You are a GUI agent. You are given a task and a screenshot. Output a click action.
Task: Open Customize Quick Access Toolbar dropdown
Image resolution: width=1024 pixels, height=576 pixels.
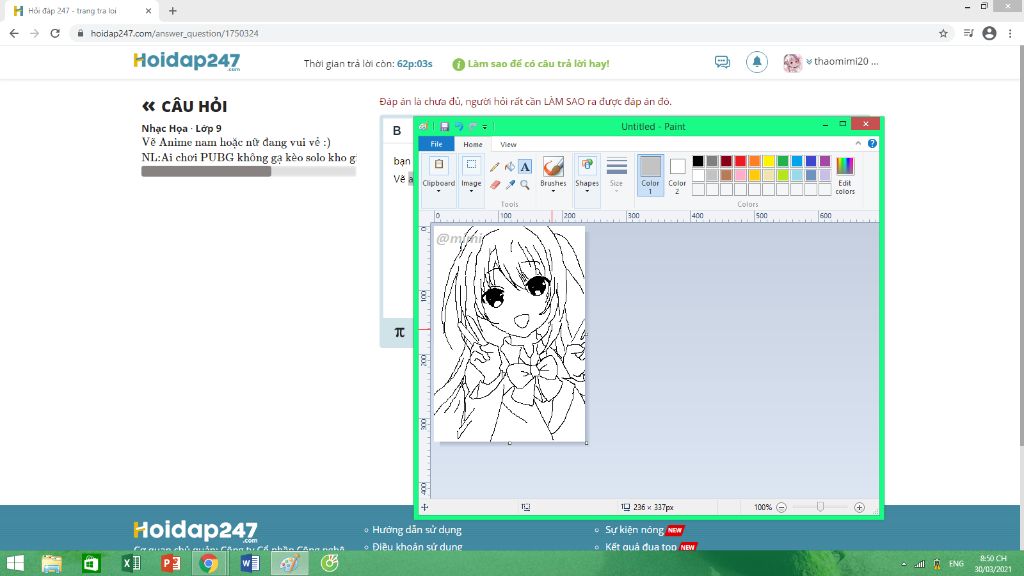tap(485, 127)
